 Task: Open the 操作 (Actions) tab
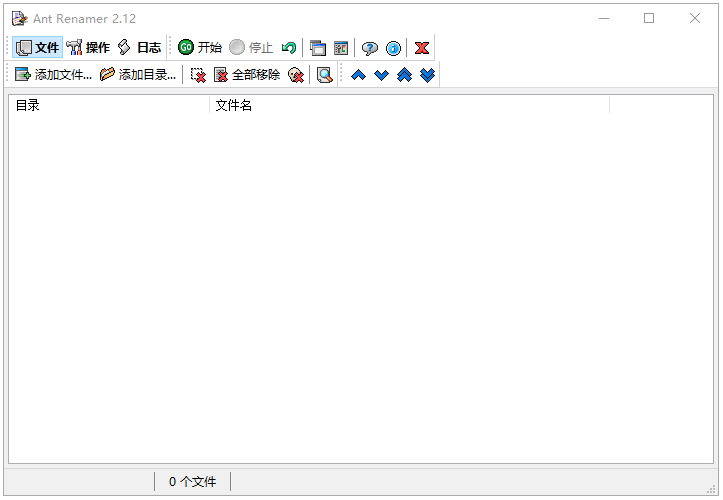pyautogui.click(x=88, y=48)
